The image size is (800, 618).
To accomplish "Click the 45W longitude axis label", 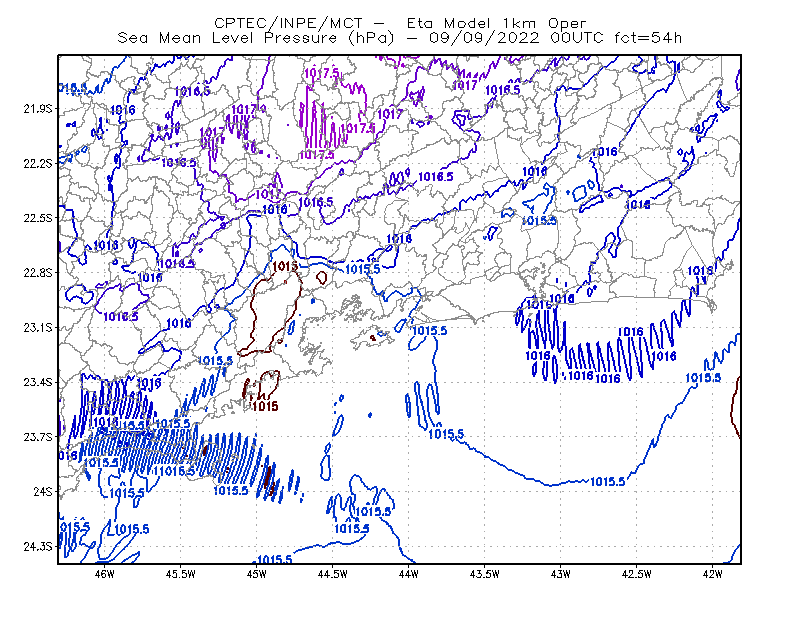I will (x=257, y=574).
